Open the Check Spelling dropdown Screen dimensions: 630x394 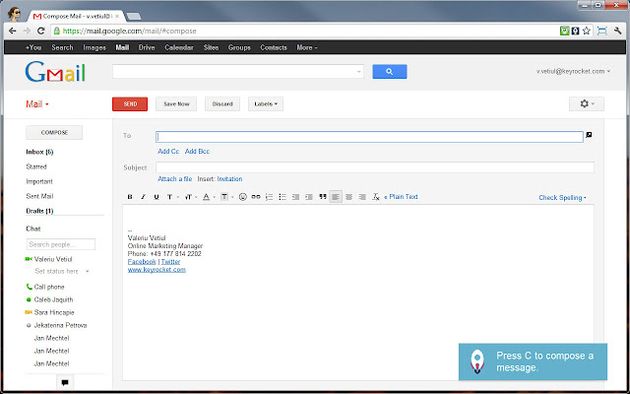click(x=562, y=198)
